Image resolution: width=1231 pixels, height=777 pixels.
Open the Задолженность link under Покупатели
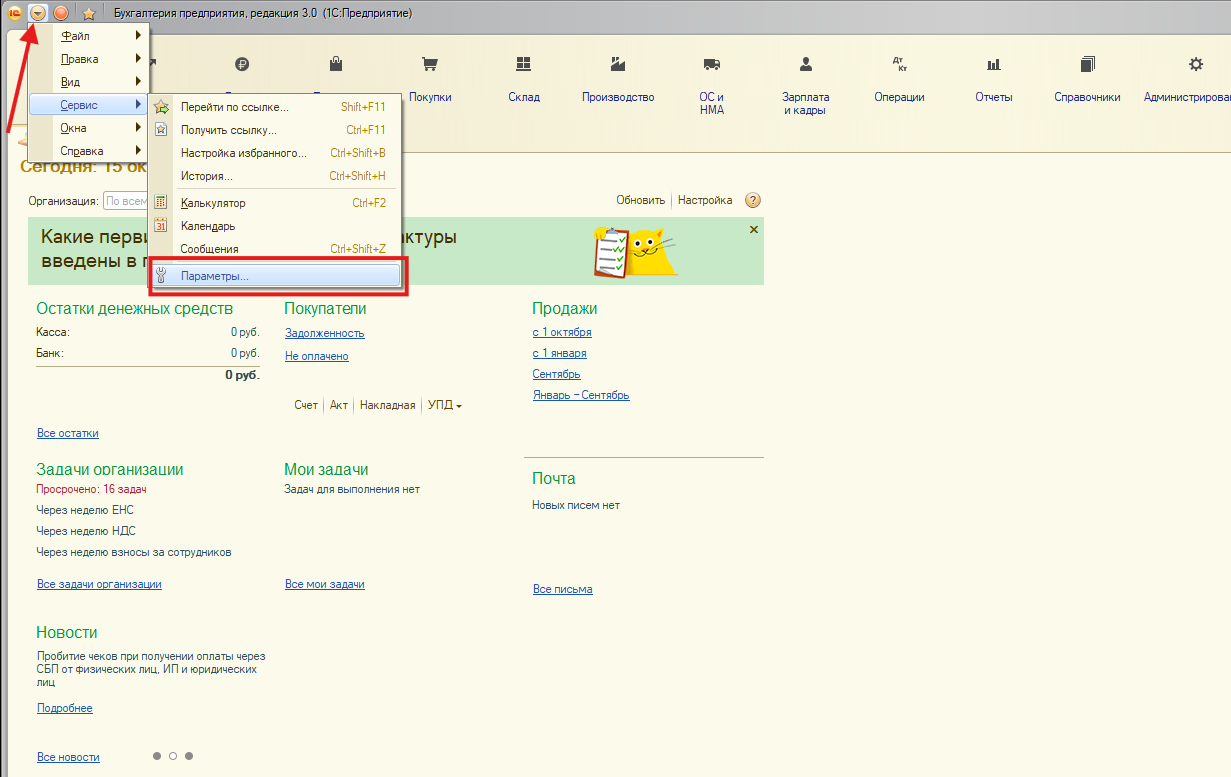pyautogui.click(x=324, y=333)
